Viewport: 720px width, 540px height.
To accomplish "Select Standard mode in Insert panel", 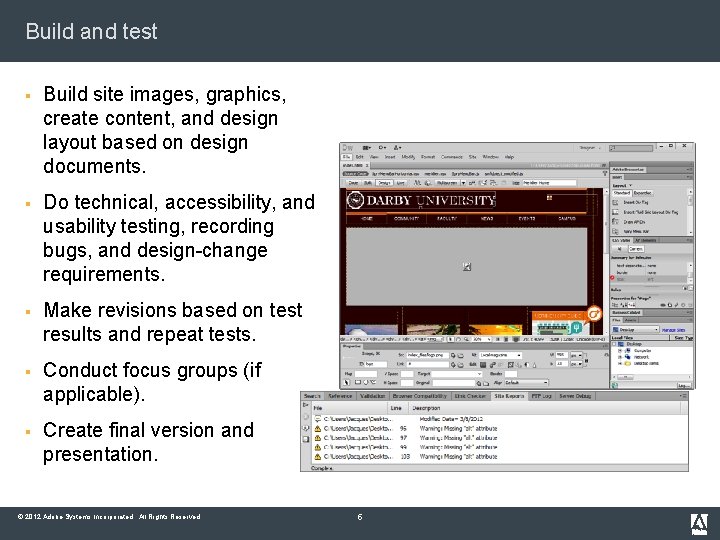I will 622,193.
